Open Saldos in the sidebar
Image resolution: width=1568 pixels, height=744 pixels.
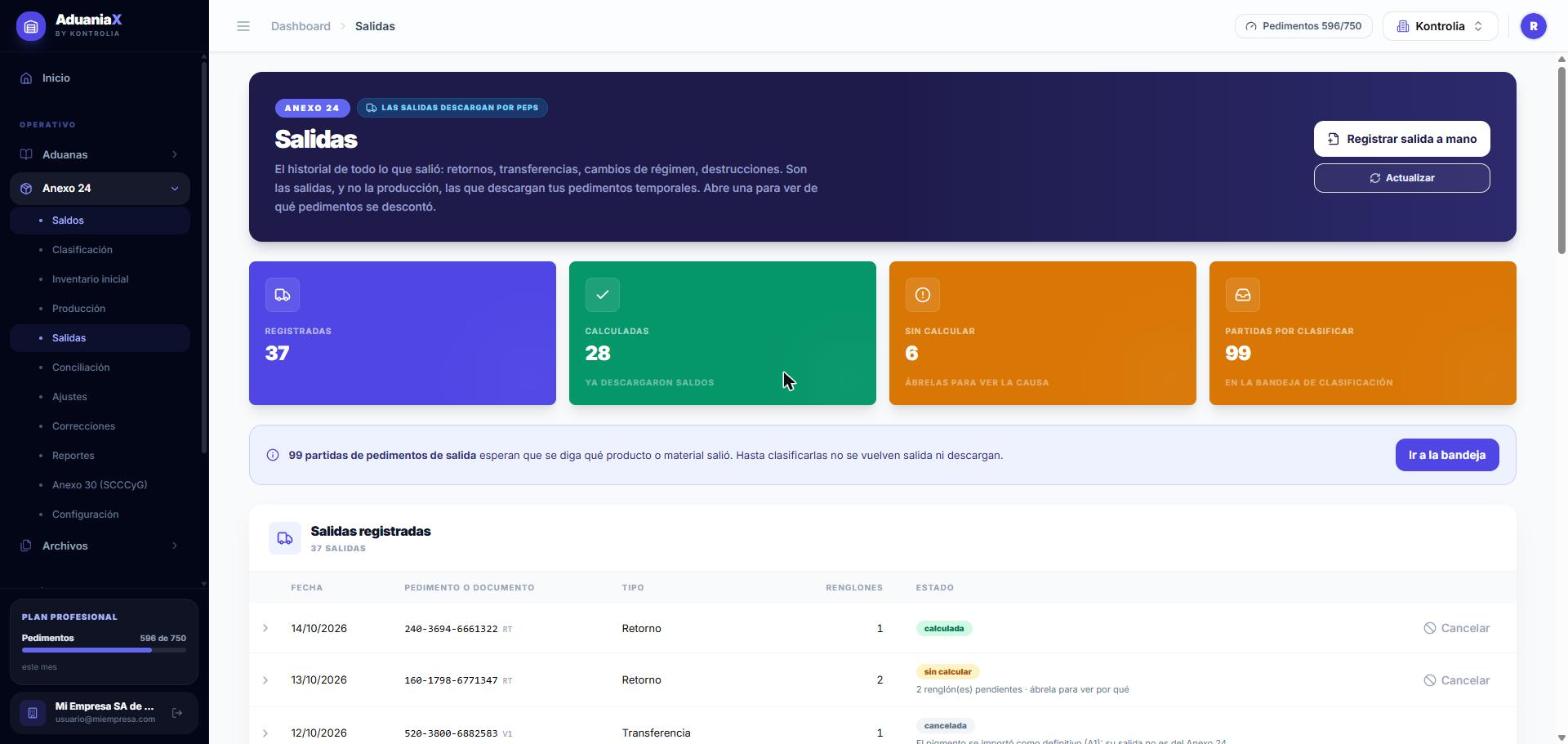click(100, 220)
